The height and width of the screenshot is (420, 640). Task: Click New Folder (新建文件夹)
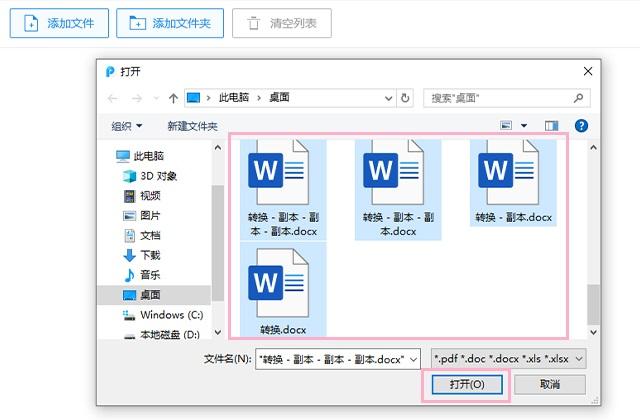coord(192,126)
